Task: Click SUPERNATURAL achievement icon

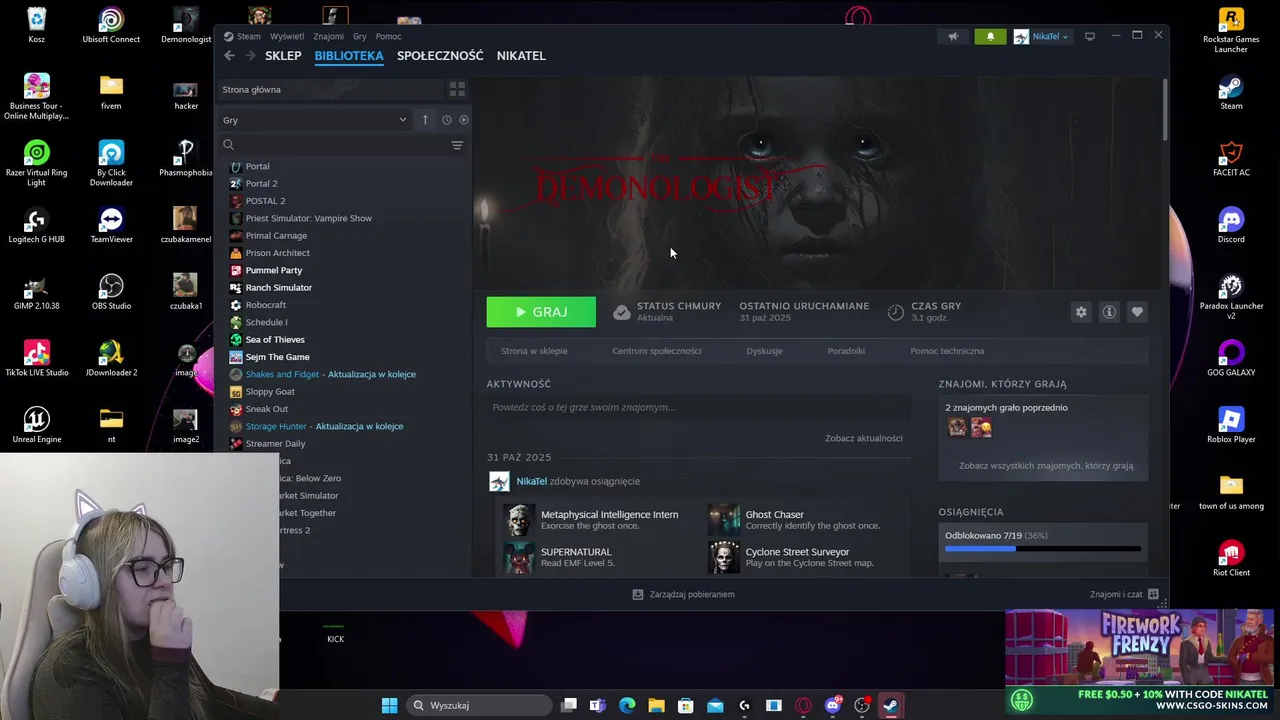Action: click(519, 557)
